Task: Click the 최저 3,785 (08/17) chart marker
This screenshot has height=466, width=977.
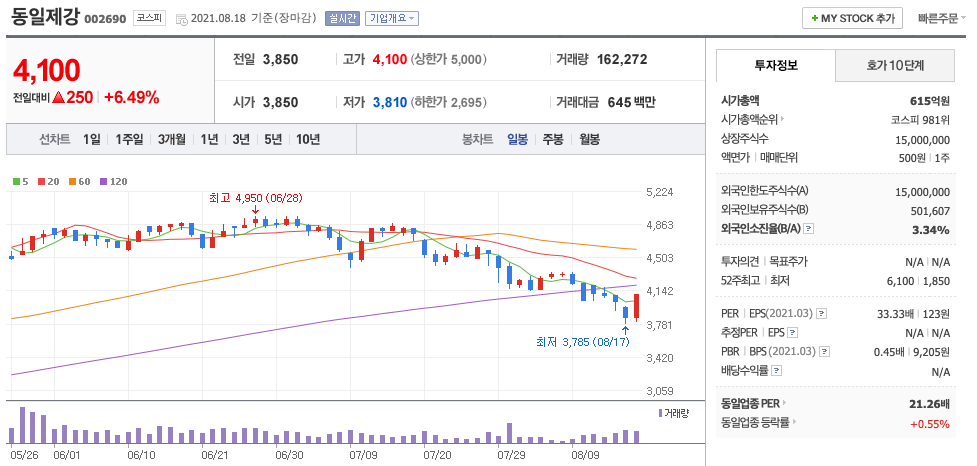Action: pyautogui.click(x=583, y=341)
